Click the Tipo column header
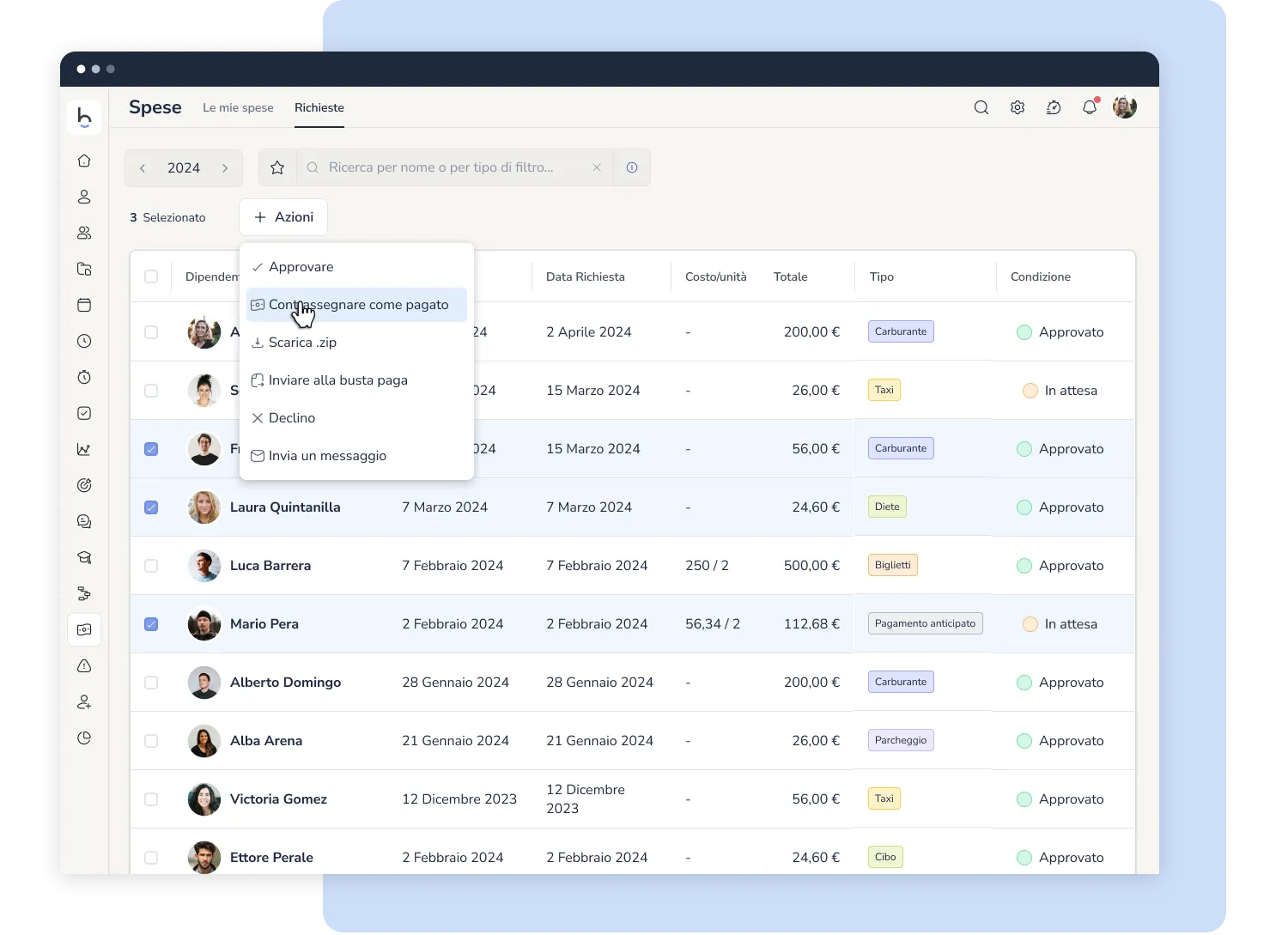This screenshot has height=935, width=1288. click(882, 276)
